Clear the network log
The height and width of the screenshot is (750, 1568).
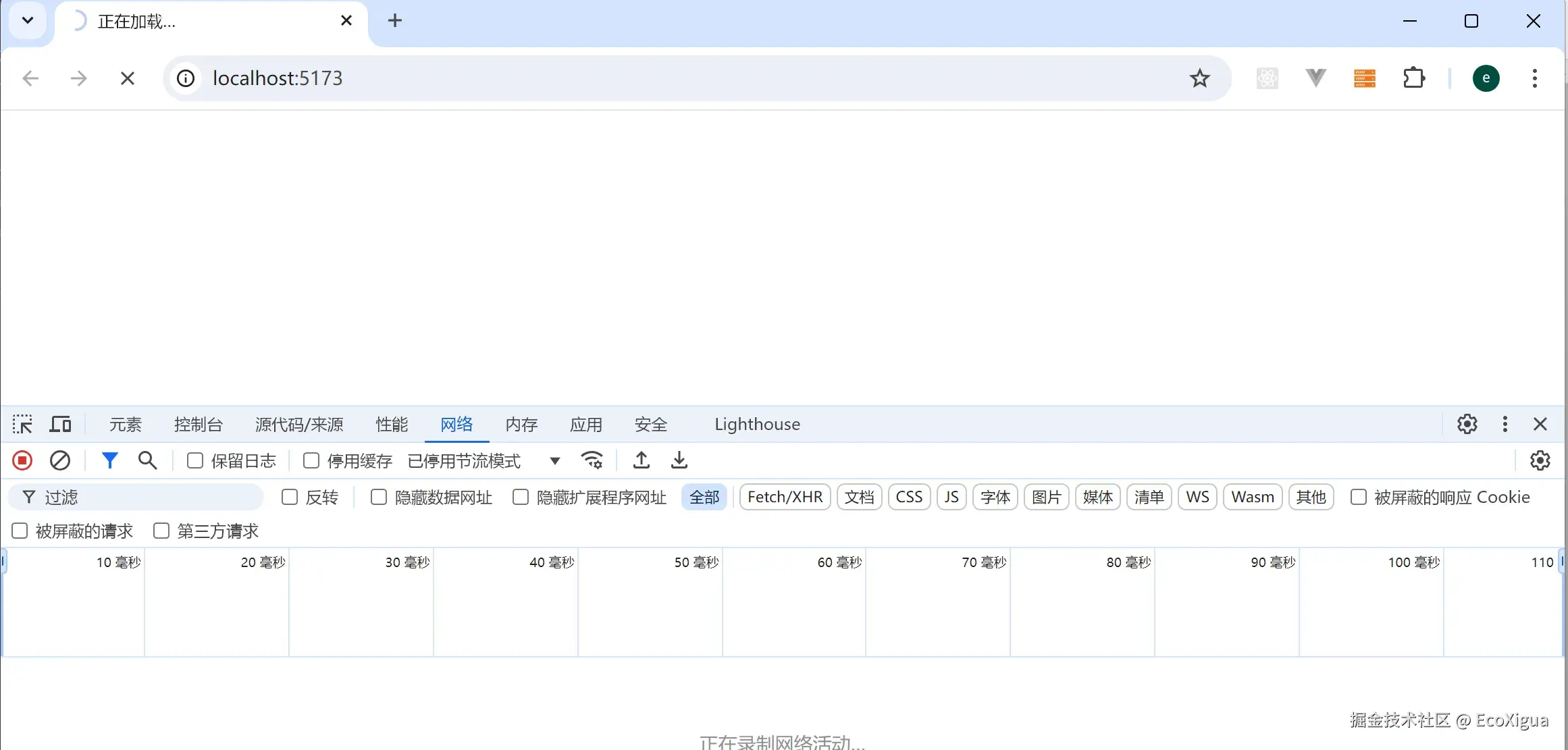tap(60, 460)
